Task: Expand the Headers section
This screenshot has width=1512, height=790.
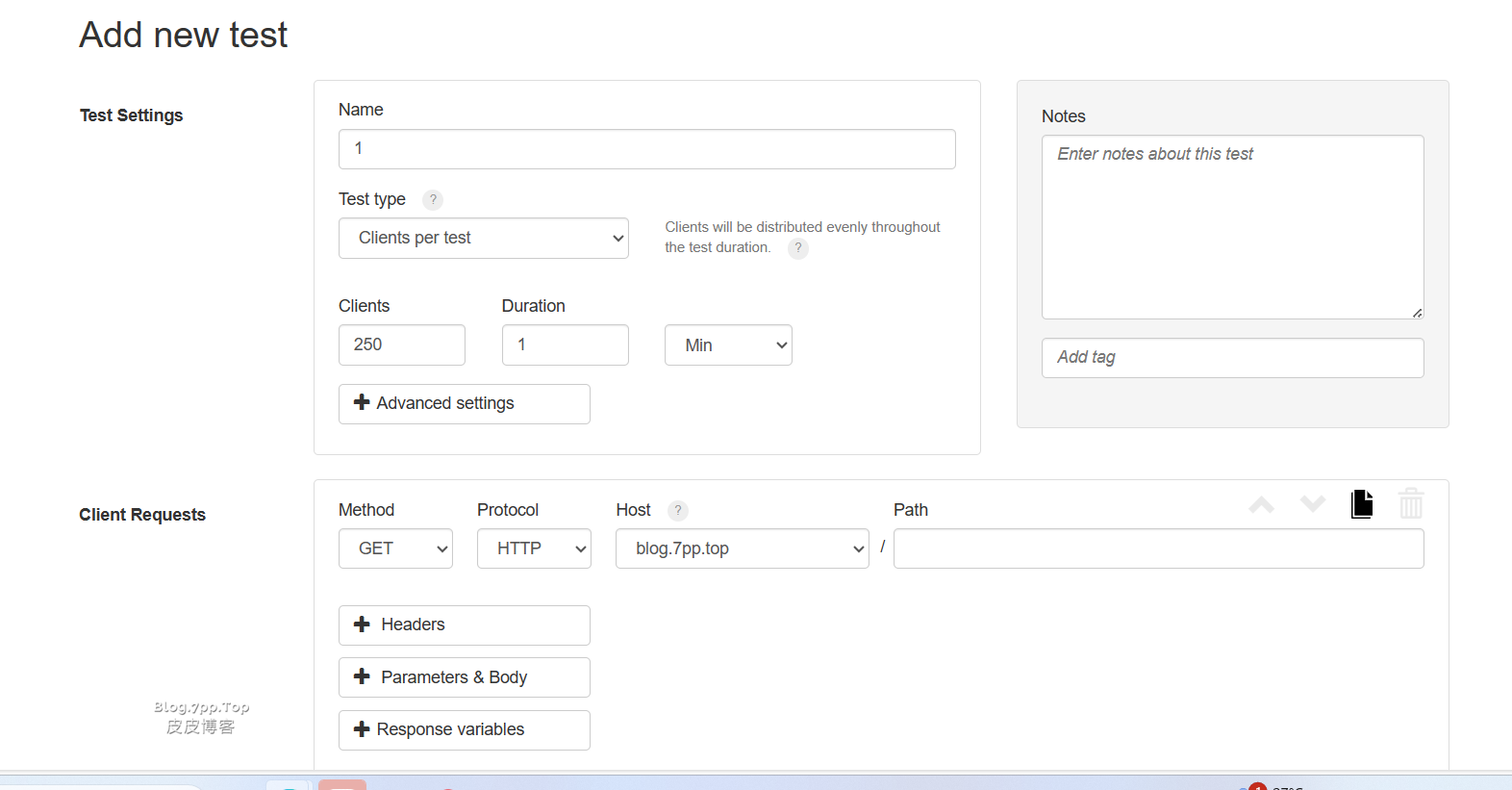Action: click(x=464, y=625)
